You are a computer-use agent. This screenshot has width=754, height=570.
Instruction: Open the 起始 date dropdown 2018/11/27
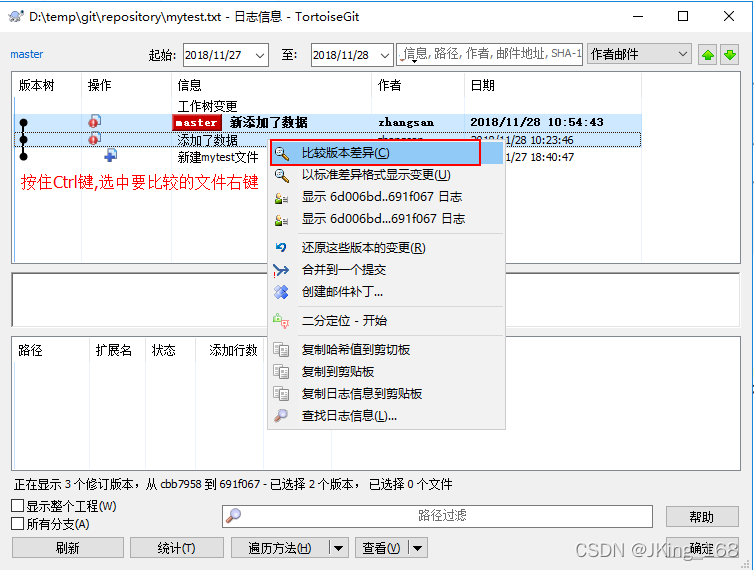point(260,55)
